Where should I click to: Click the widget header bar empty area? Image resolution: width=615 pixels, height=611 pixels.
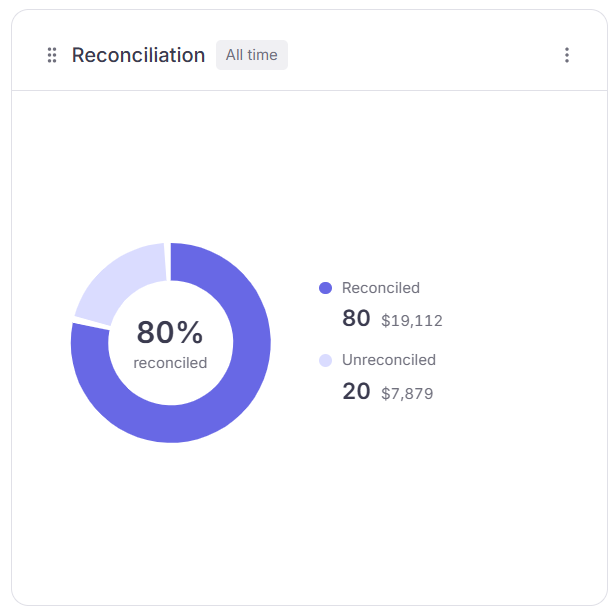tap(424, 55)
